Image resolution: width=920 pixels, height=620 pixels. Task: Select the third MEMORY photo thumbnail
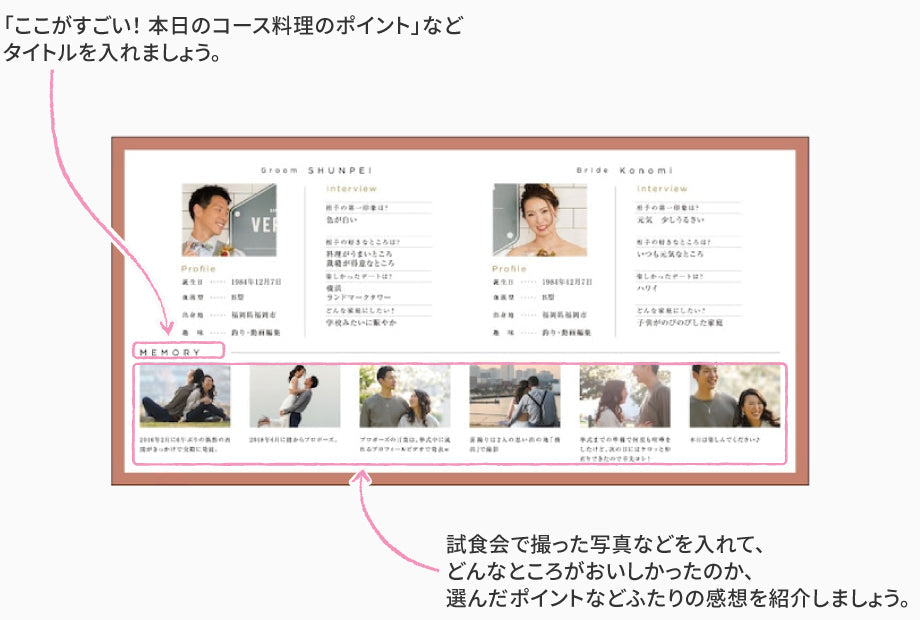405,396
